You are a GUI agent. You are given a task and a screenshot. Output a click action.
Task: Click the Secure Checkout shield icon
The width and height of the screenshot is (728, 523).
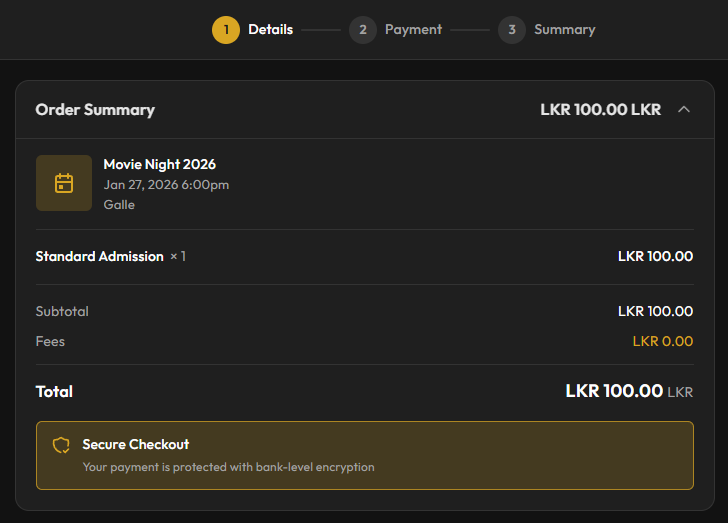pyautogui.click(x=61, y=446)
